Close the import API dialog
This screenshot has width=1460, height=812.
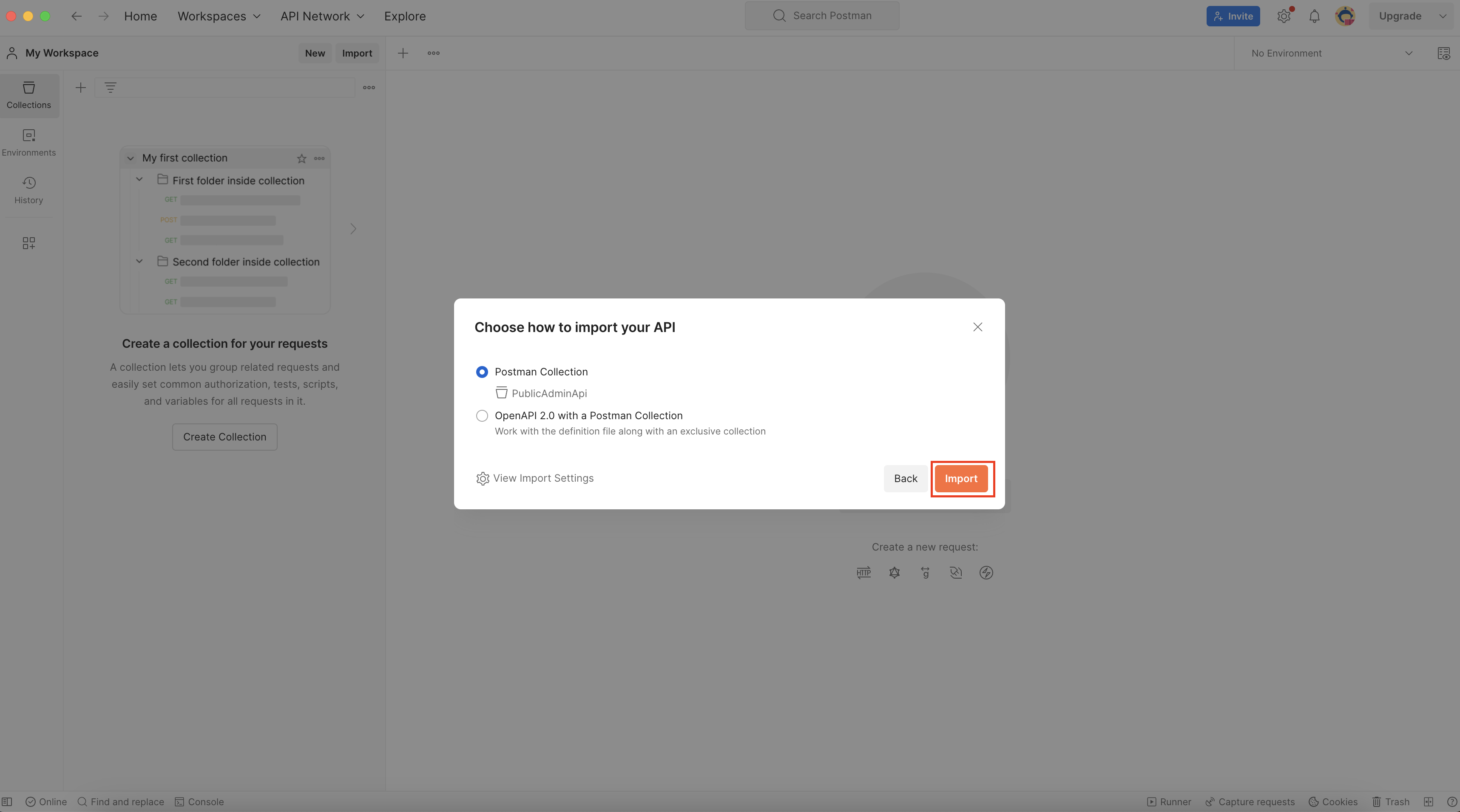(x=977, y=327)
